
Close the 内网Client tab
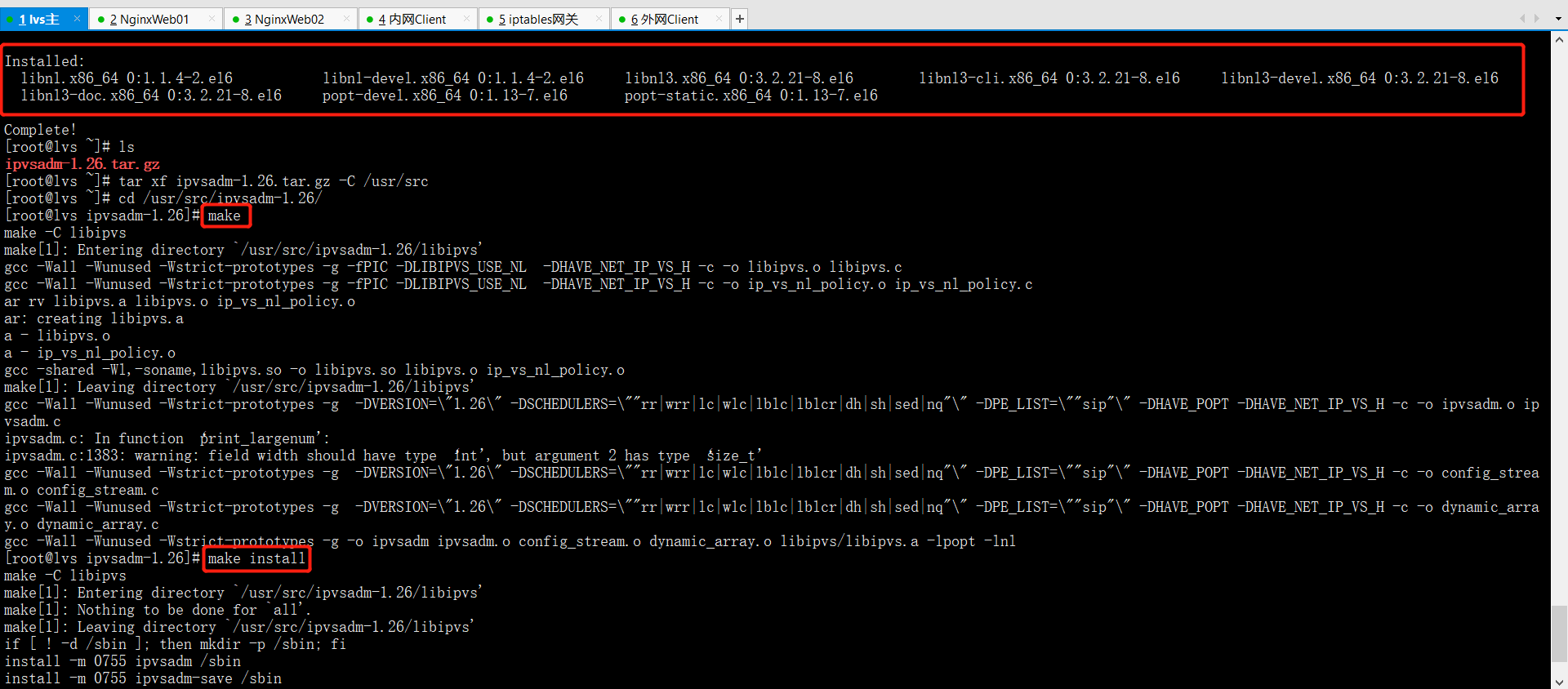(466, 18)
